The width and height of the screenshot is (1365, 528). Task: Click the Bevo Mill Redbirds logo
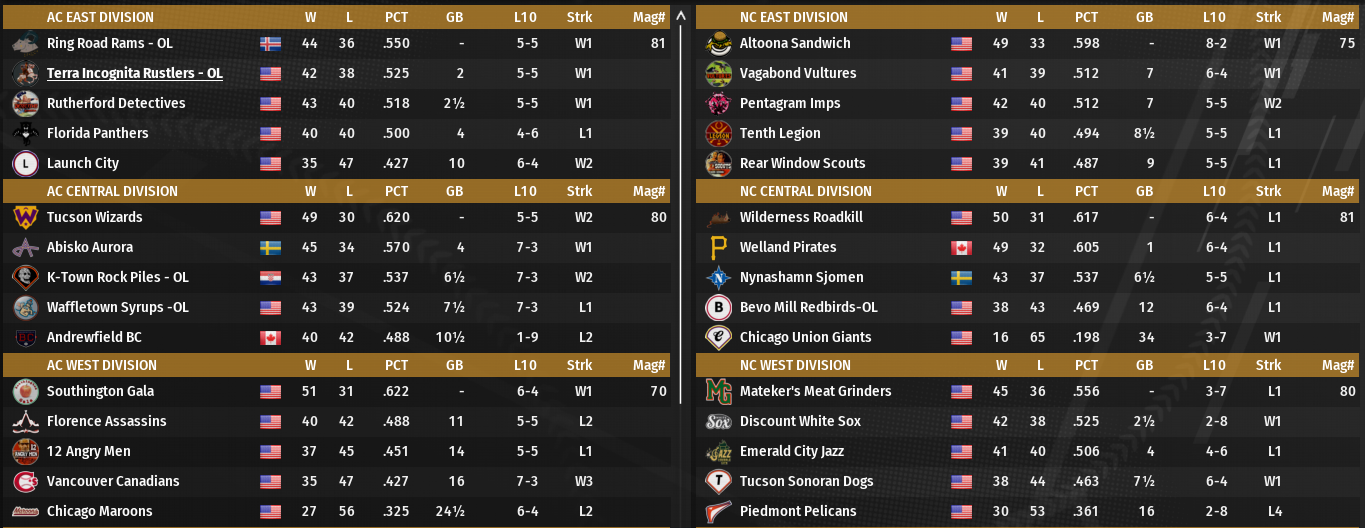pyautogui.click(x=718, y=307)
